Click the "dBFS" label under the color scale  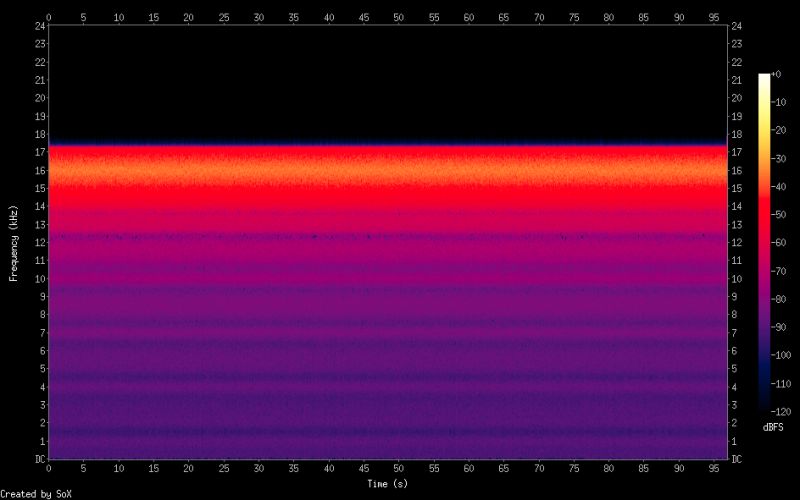(x=773, y=428)
